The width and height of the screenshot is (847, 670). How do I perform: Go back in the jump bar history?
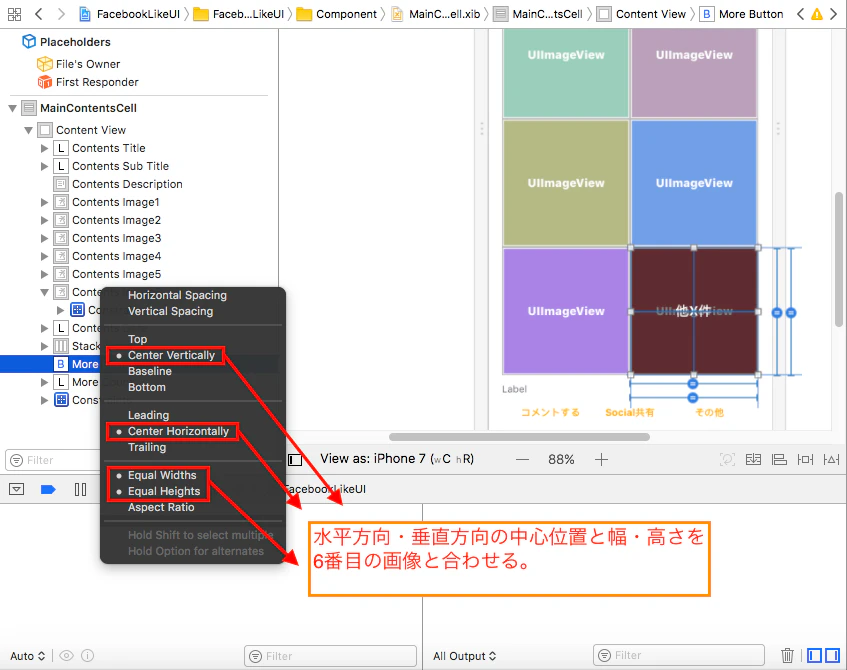point(38,14)
